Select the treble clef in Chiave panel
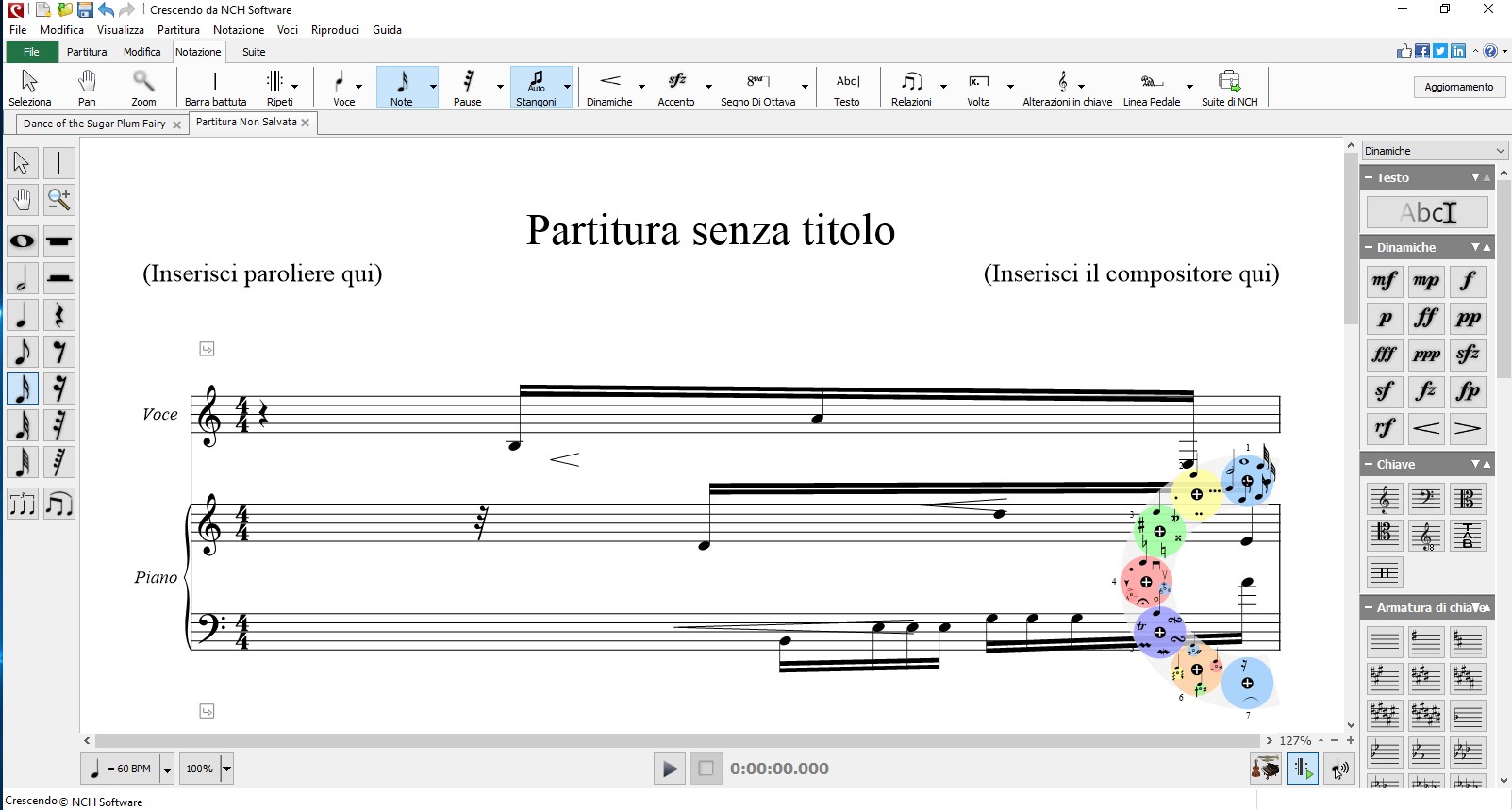 [1385, 498]
